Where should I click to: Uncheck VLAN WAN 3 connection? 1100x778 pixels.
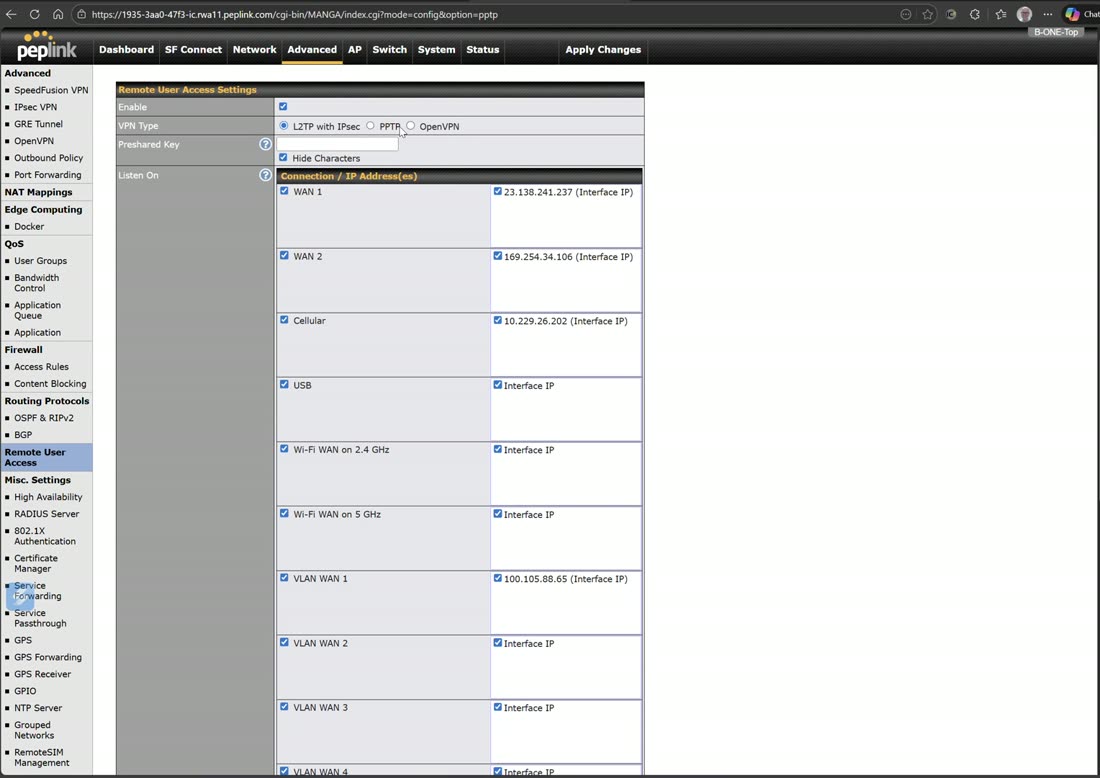284,706
